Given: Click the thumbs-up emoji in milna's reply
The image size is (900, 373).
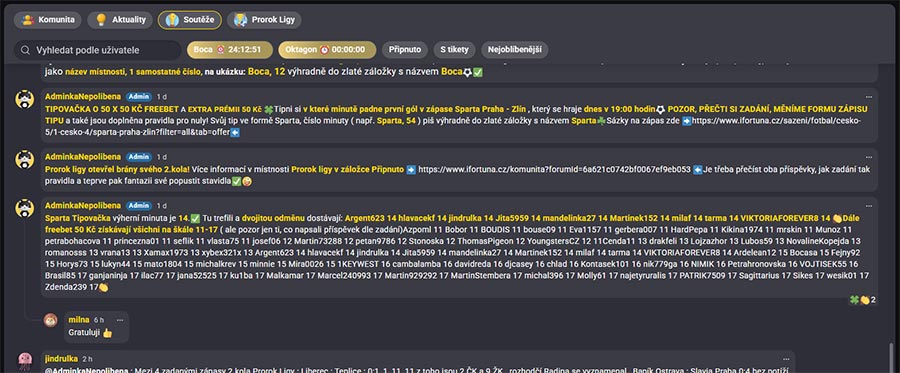Looking at the screenshot, I should point(107,332).
